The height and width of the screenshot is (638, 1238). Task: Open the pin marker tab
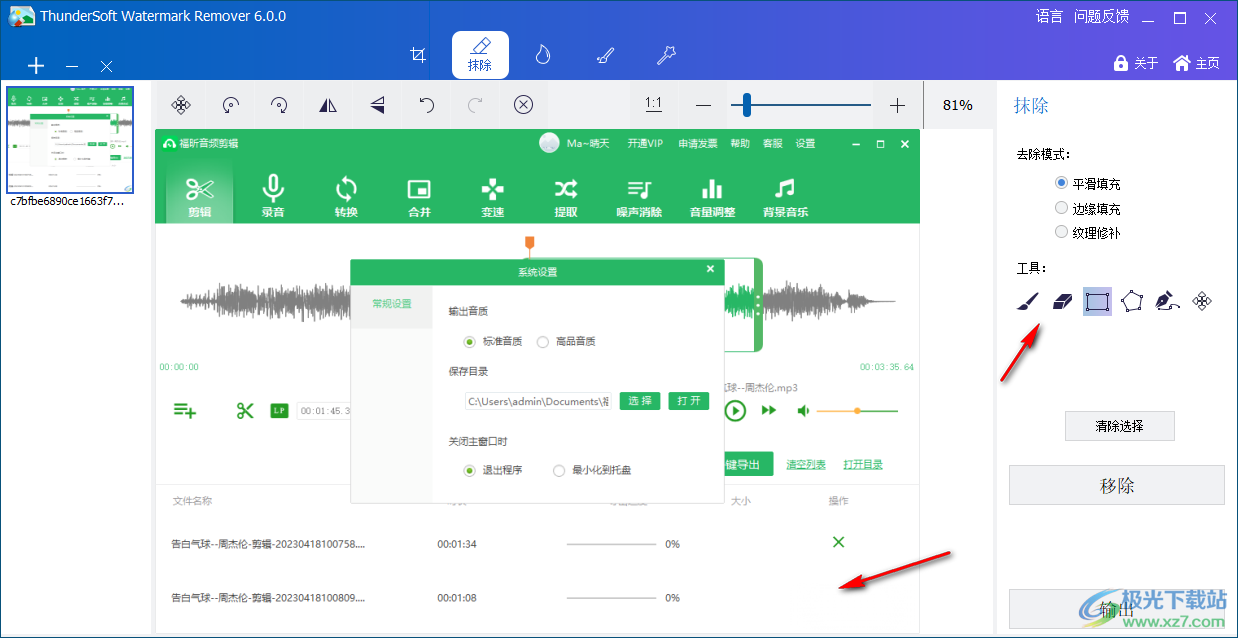666,55
